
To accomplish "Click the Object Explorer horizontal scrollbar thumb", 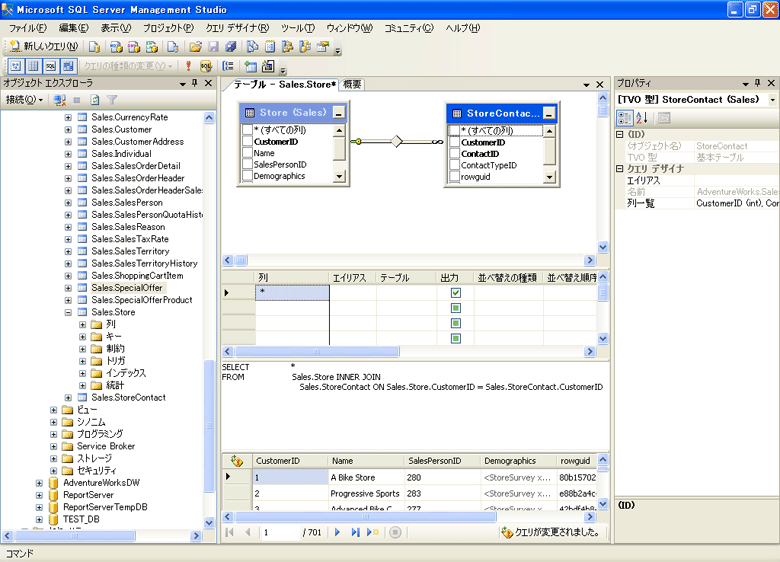I will [x=75, y=536].
